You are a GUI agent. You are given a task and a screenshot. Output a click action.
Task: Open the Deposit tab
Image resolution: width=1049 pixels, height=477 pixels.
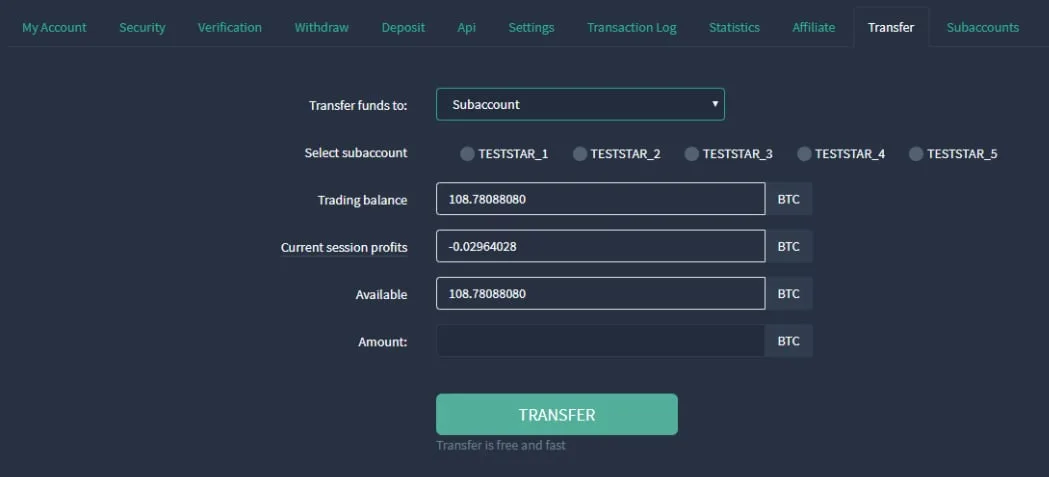point(403,27)
